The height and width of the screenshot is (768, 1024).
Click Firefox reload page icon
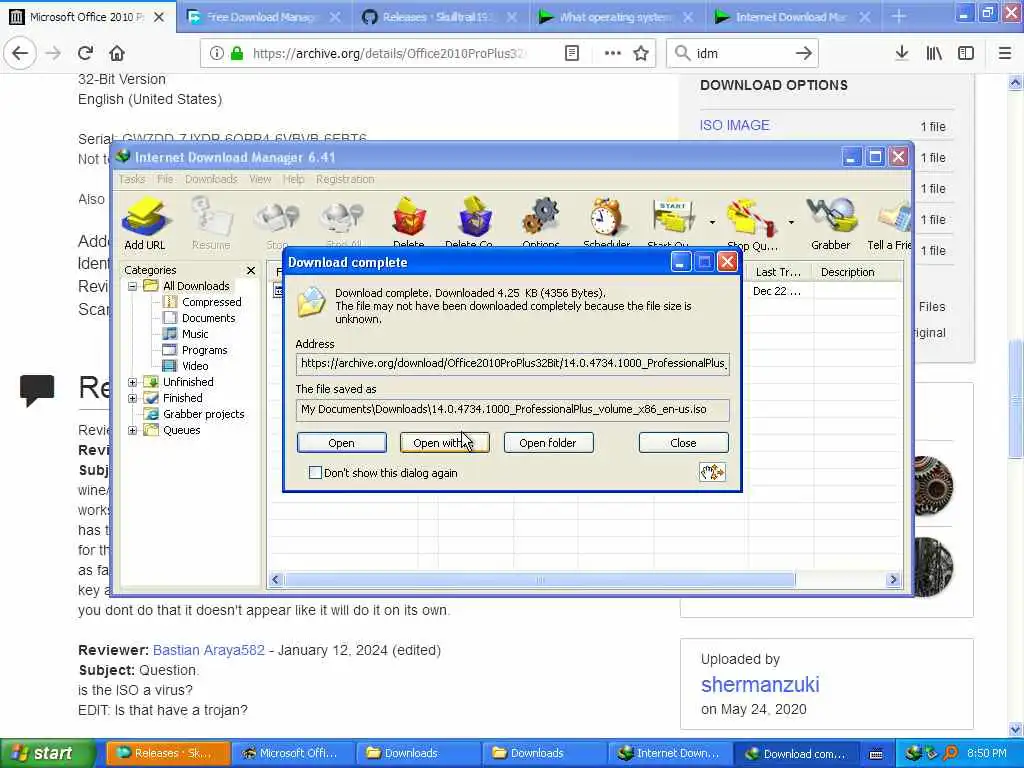click(85, 53)
